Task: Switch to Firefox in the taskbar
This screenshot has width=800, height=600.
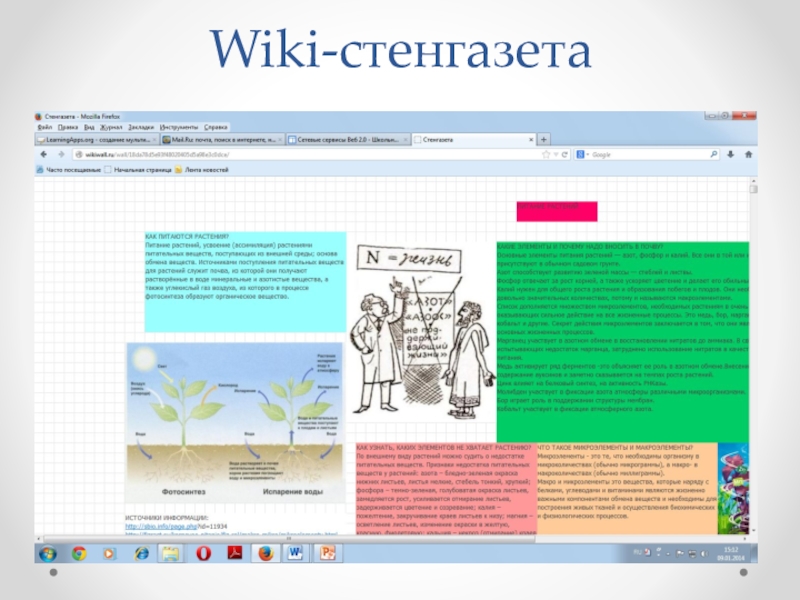Action: coord(266,554)
